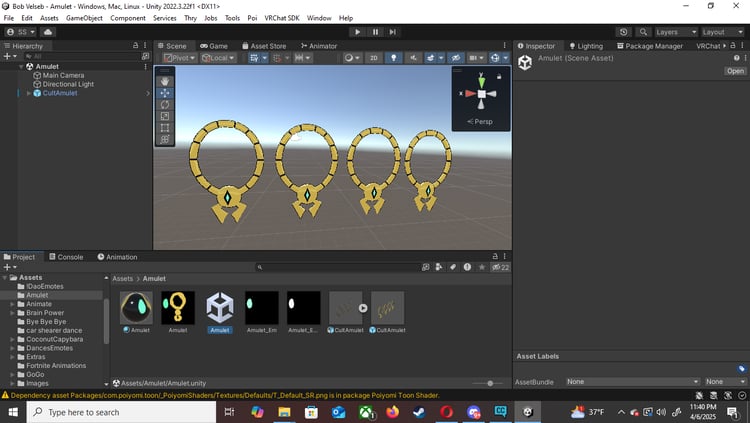Viewport: 750px width, 423px height.
Task: Click the Play button
Action: coord(357,32)
